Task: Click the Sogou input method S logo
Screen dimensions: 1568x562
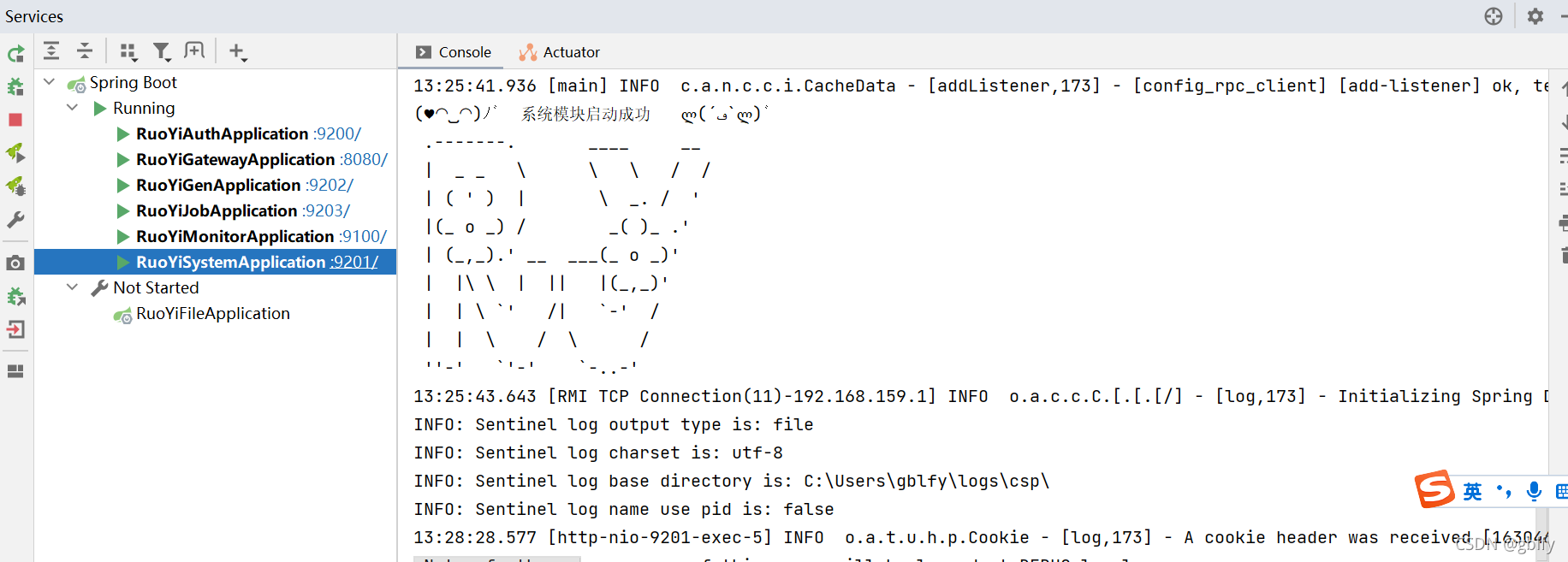Action: click(x=1434, y=489)
